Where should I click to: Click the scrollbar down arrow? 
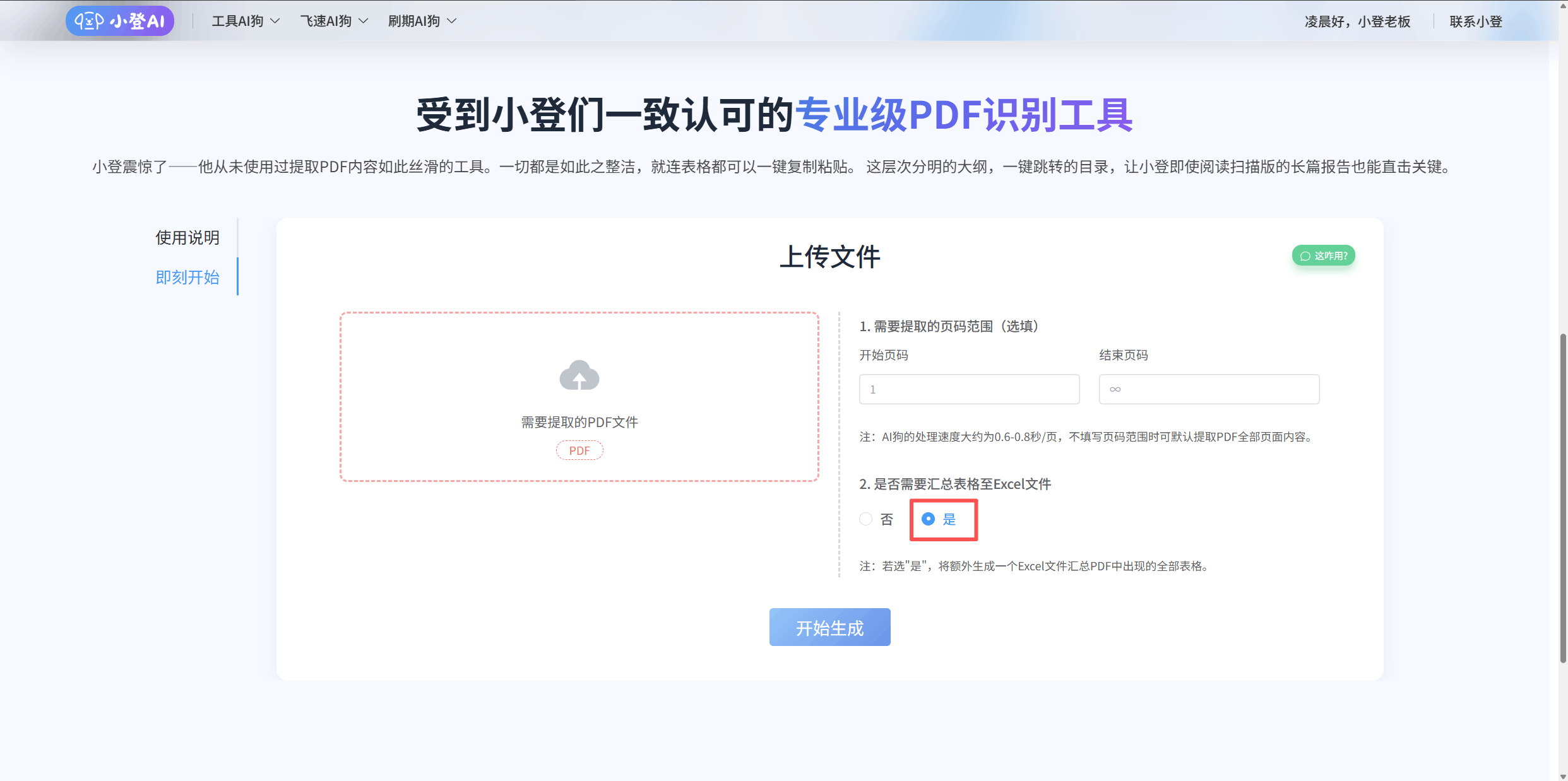[x=1563, y=777]
